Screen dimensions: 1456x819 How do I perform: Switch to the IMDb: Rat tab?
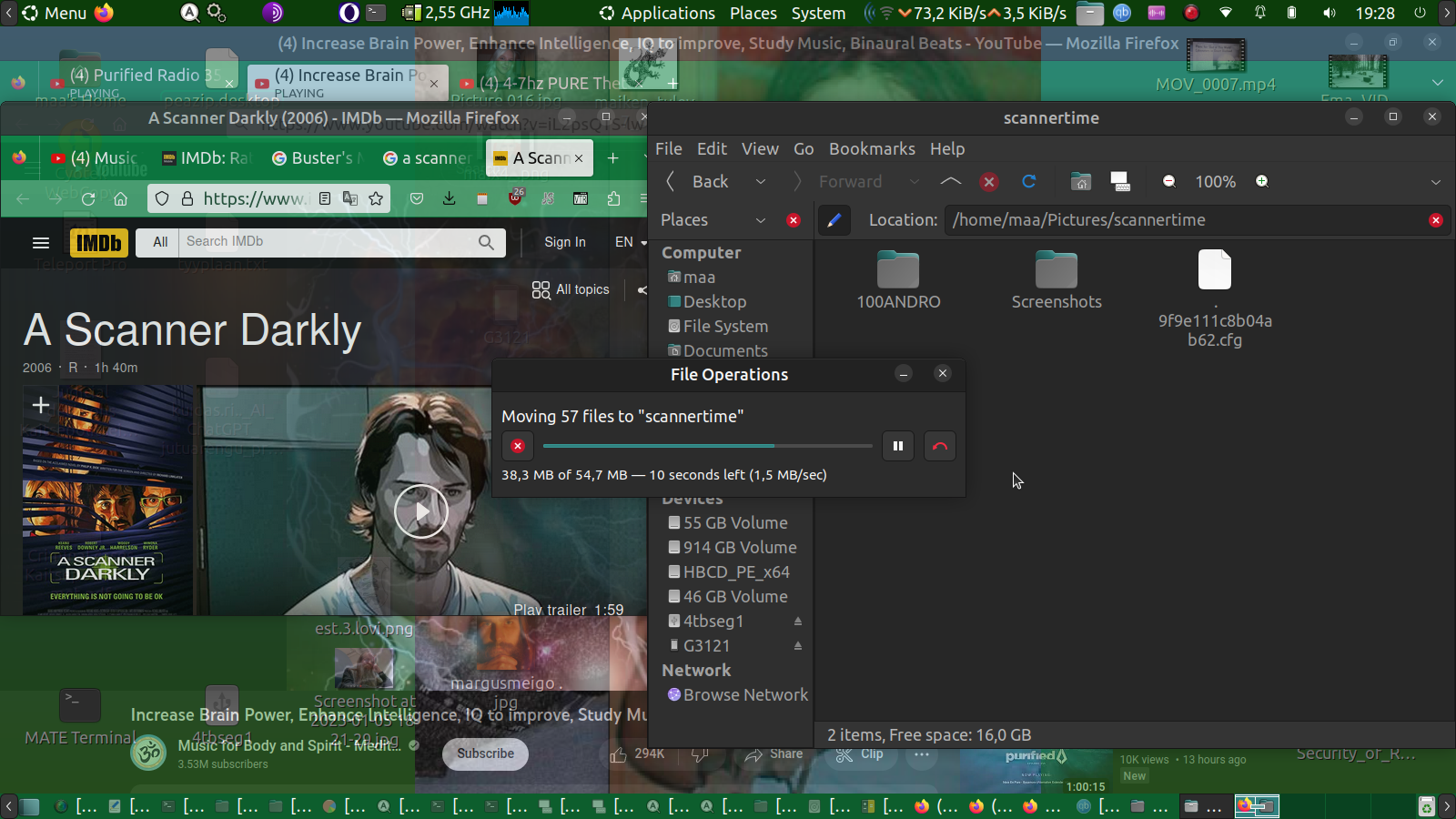(x=206, y=158)
